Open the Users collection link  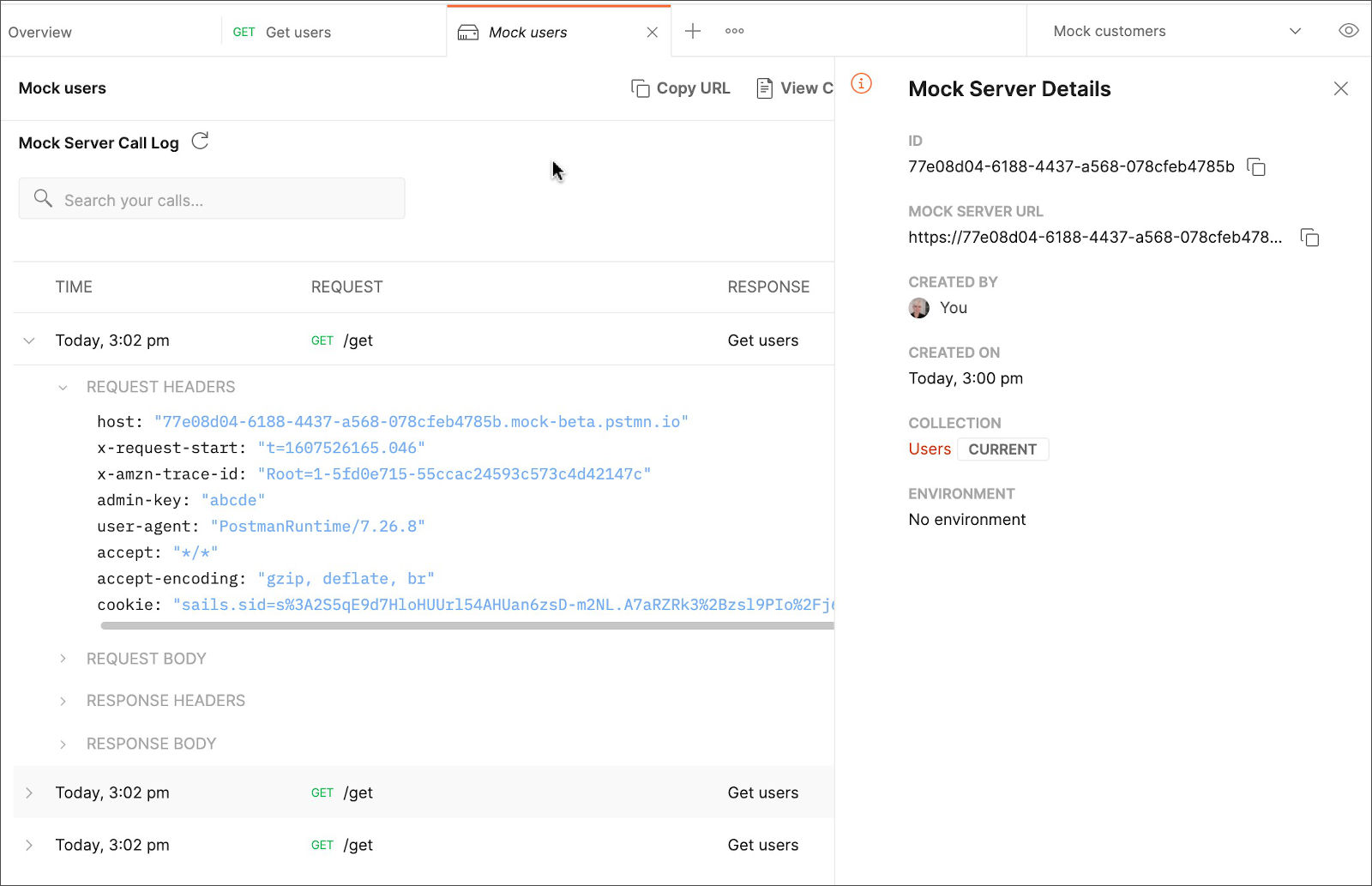(x=930, y=449)
